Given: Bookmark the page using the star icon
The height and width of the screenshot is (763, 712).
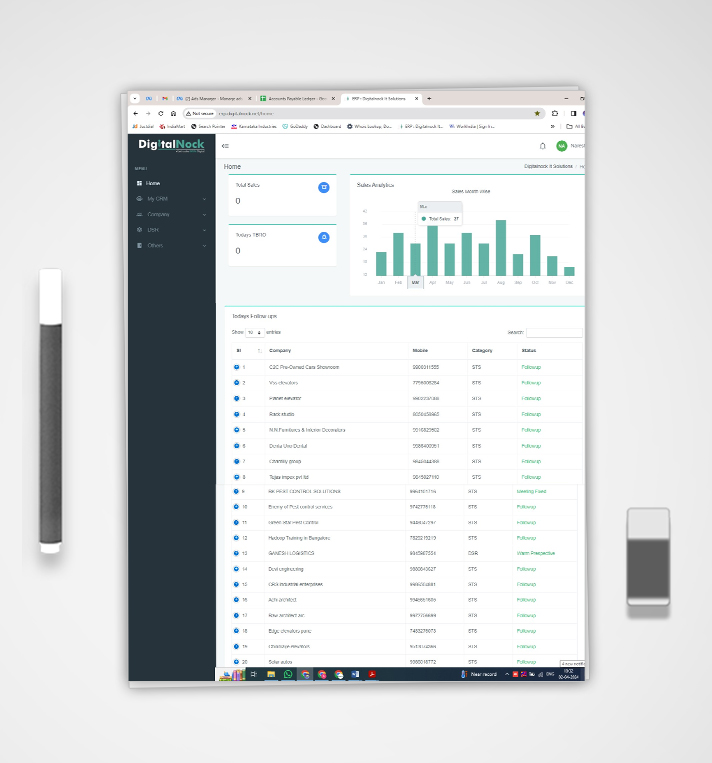Looking at the screenshot, I should [537, 113].
